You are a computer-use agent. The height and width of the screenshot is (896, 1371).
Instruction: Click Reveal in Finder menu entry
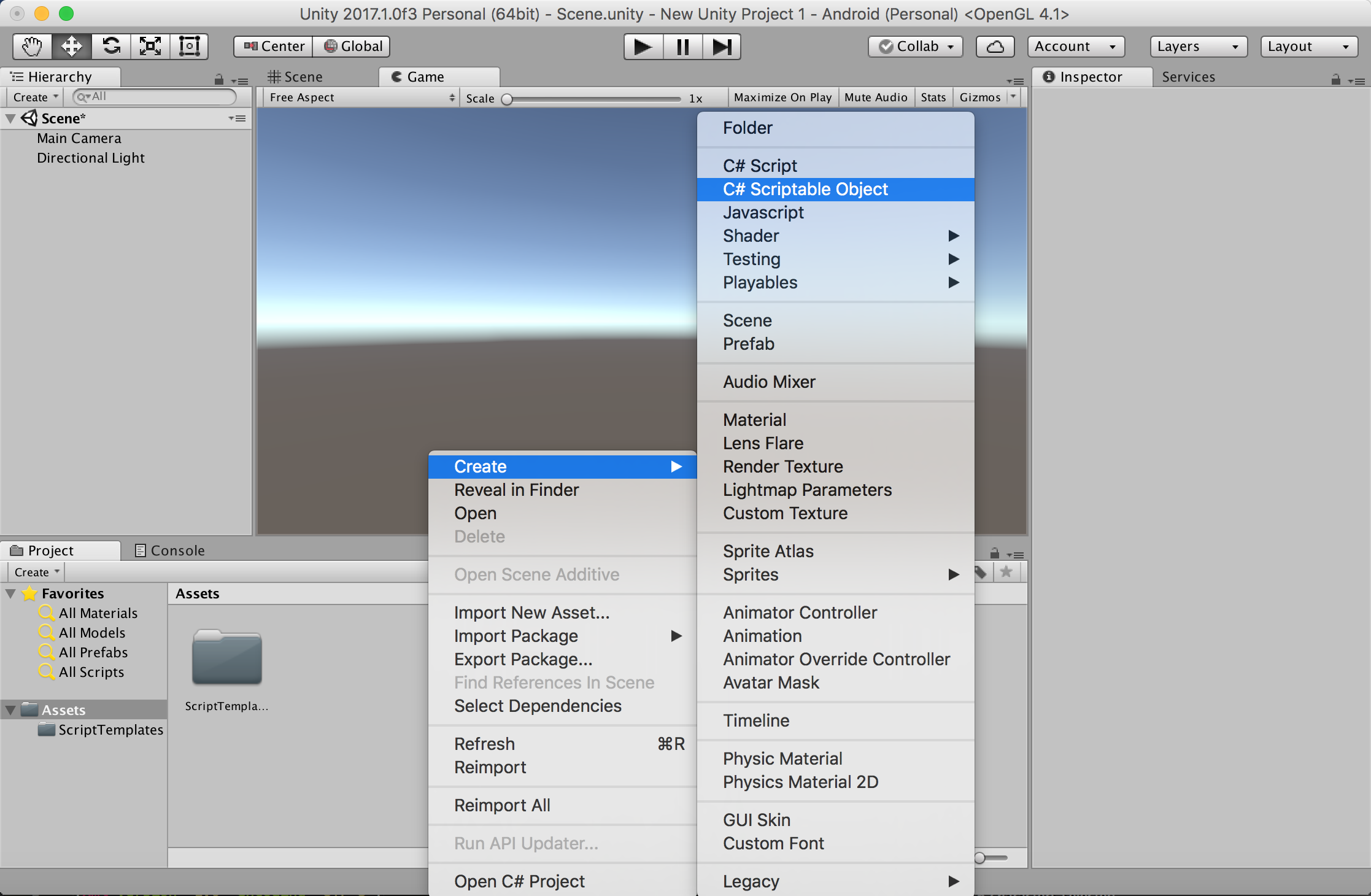[x=516, y=490]
